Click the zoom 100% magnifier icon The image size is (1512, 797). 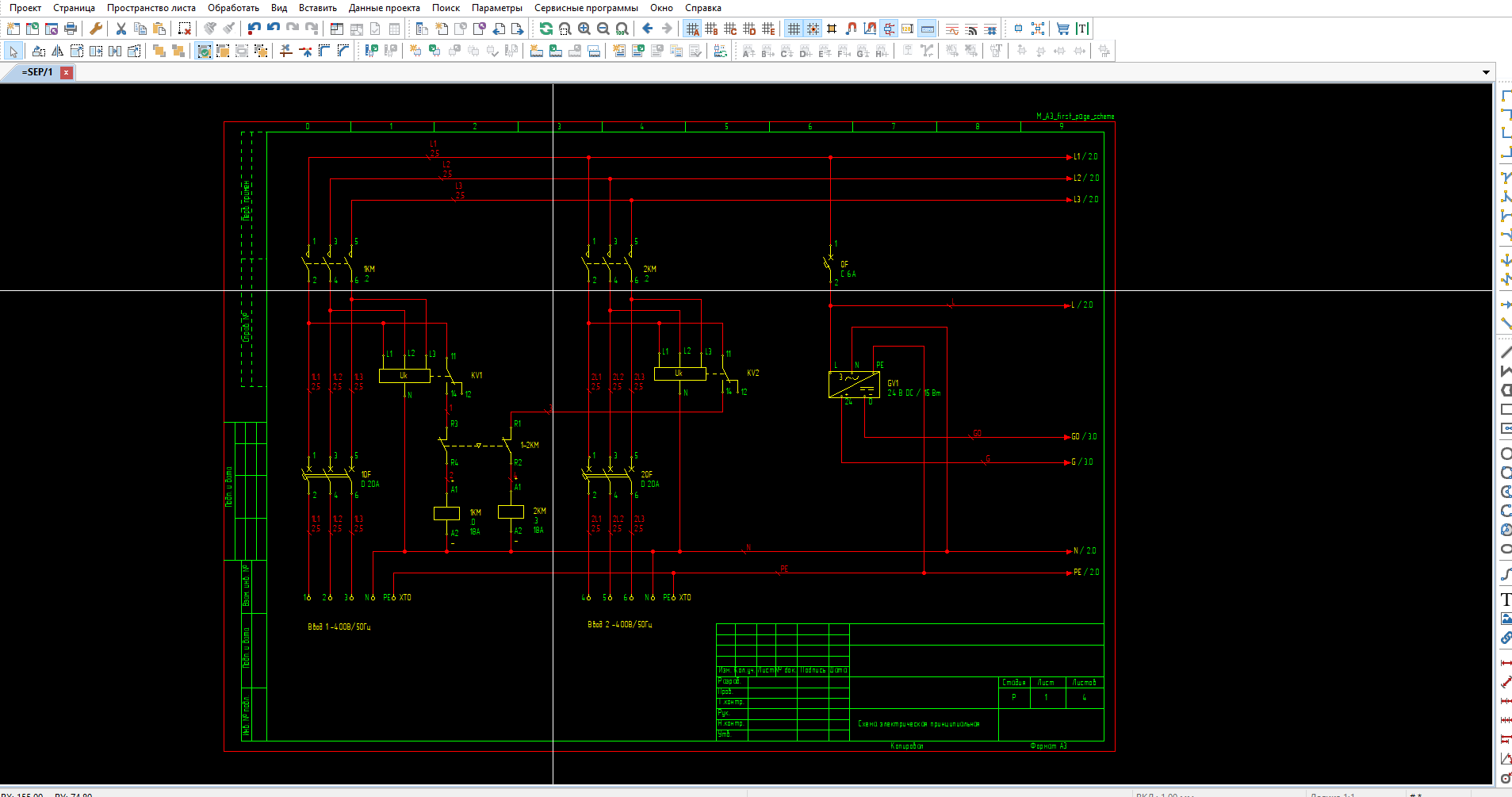point(622,29)
